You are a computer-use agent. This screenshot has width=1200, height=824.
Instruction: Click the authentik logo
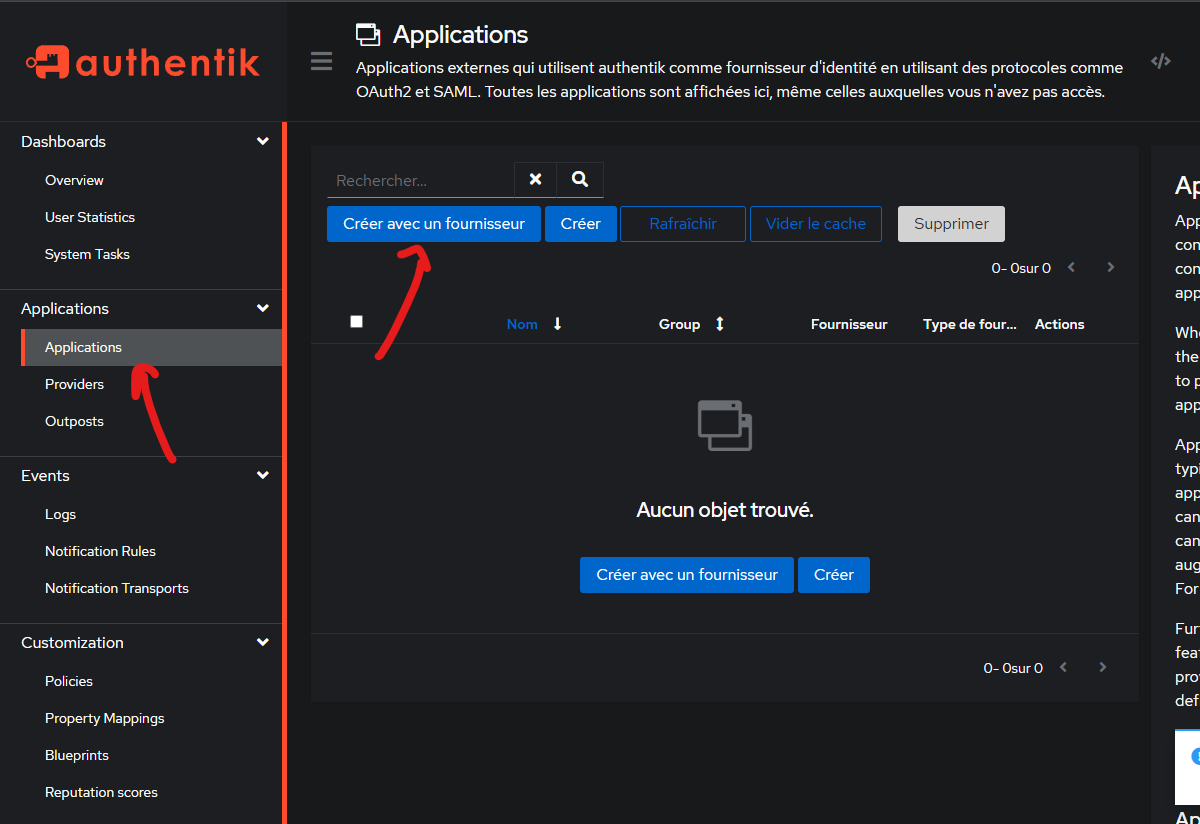click(x=143, y=62)
